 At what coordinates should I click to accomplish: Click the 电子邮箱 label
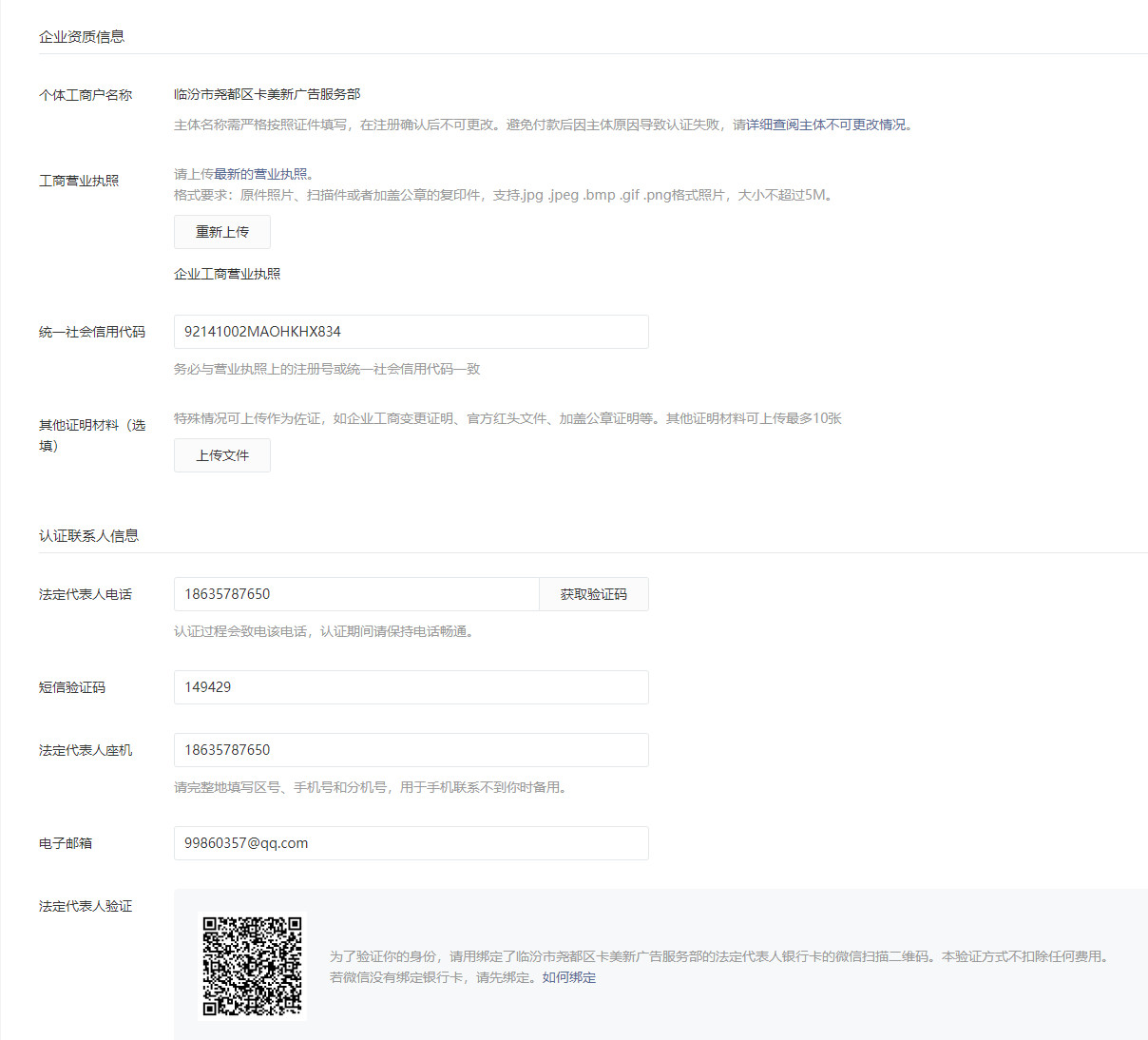click(66, 843)
